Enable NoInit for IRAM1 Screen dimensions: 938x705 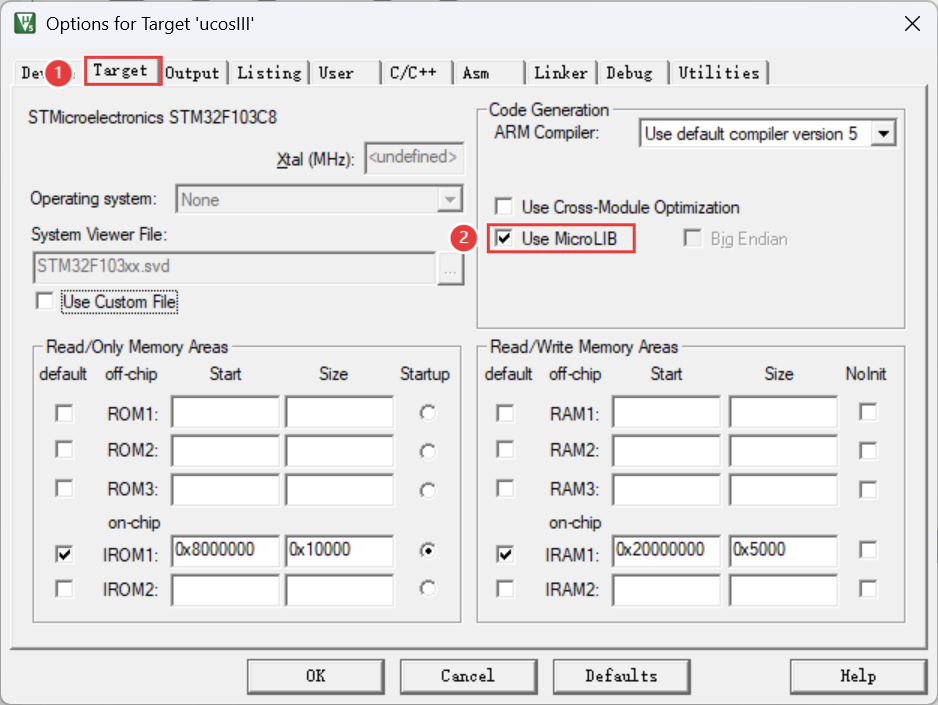[x=868, y=550]
